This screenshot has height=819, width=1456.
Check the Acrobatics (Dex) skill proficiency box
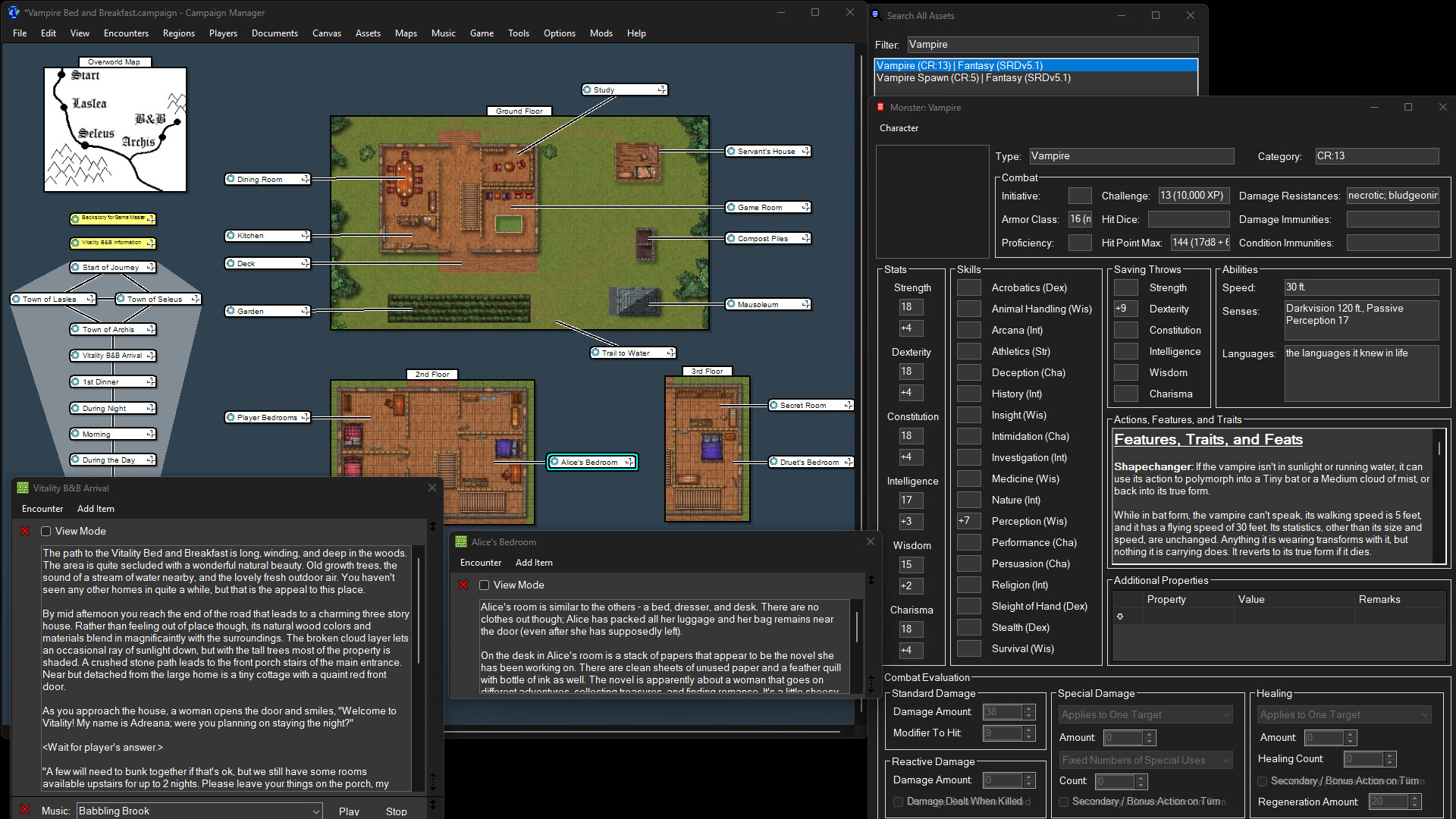tap(968, 287)
